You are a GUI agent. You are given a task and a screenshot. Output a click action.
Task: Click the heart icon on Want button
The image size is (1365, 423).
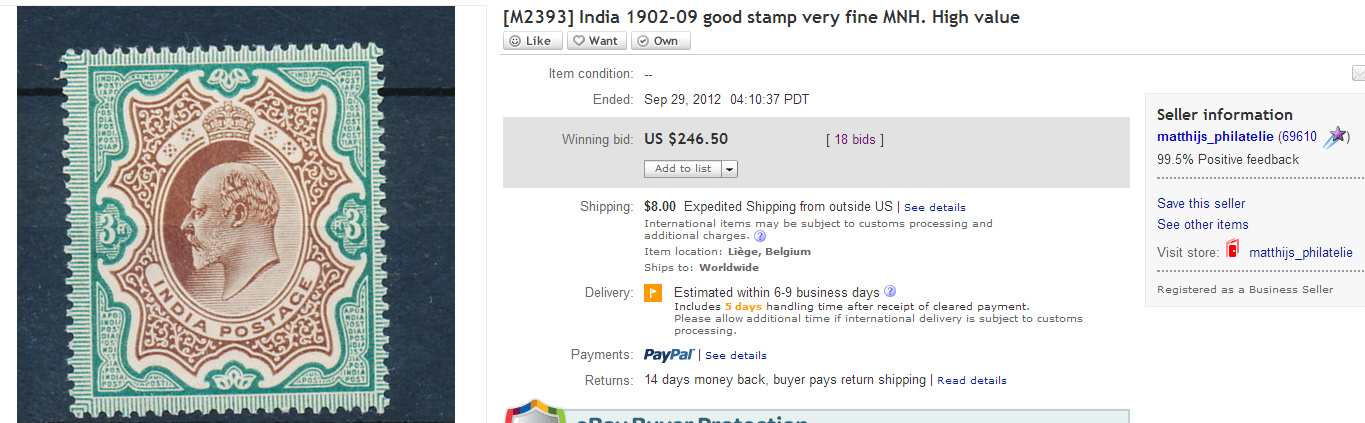click(x=579, y=41)
